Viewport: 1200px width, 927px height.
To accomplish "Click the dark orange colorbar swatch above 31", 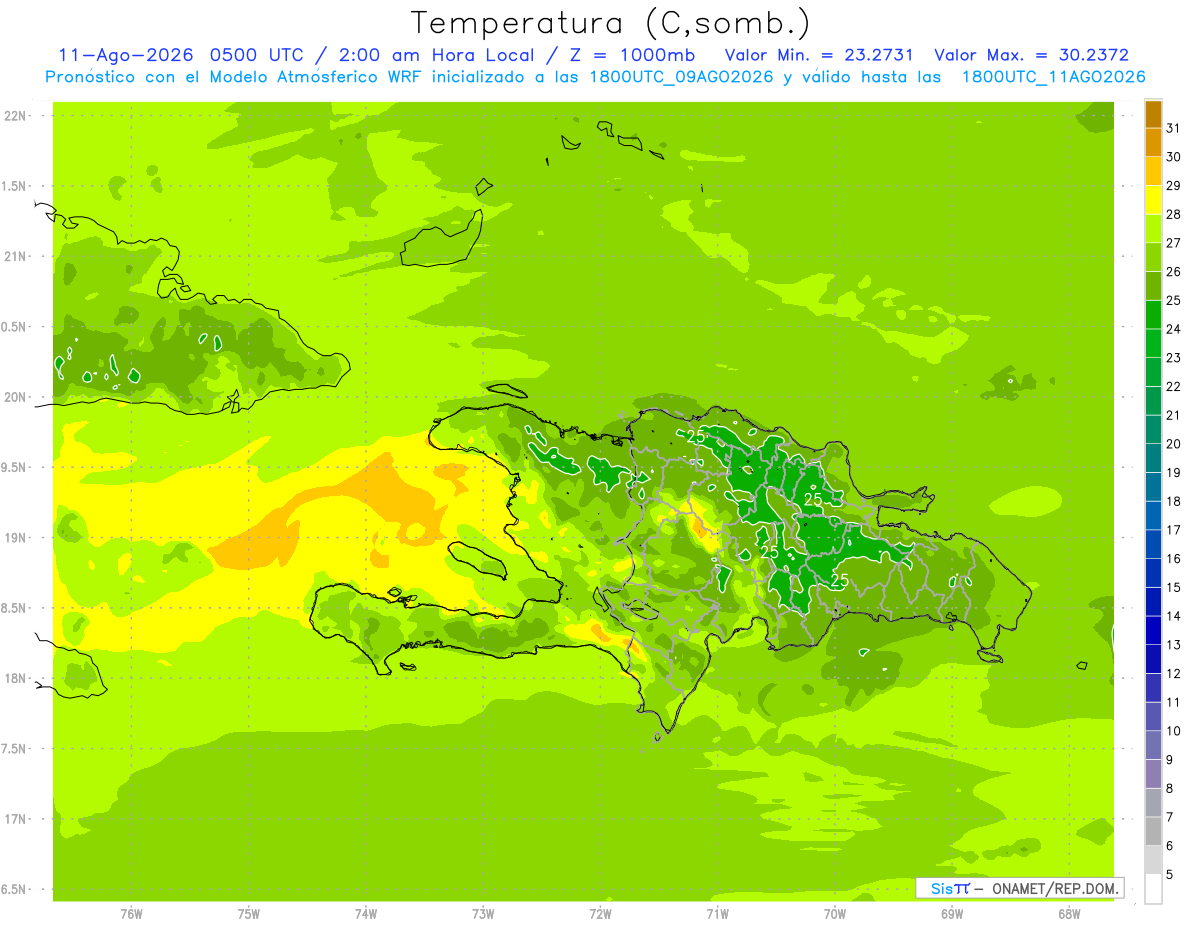I will 1153,114.
